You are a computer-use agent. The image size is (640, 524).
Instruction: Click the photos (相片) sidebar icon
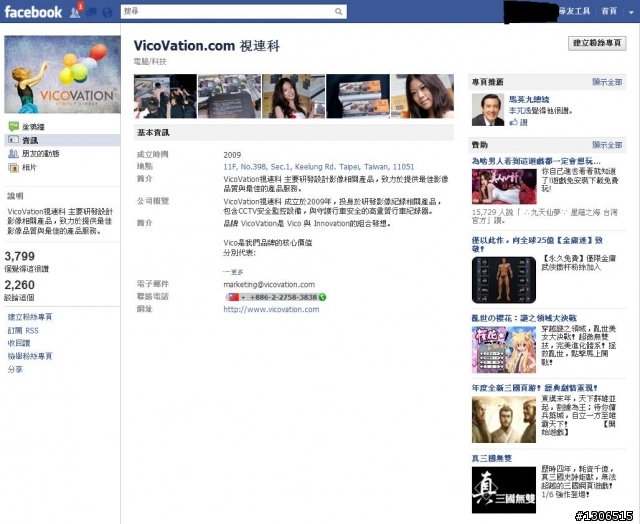click(x=13, y=167)
